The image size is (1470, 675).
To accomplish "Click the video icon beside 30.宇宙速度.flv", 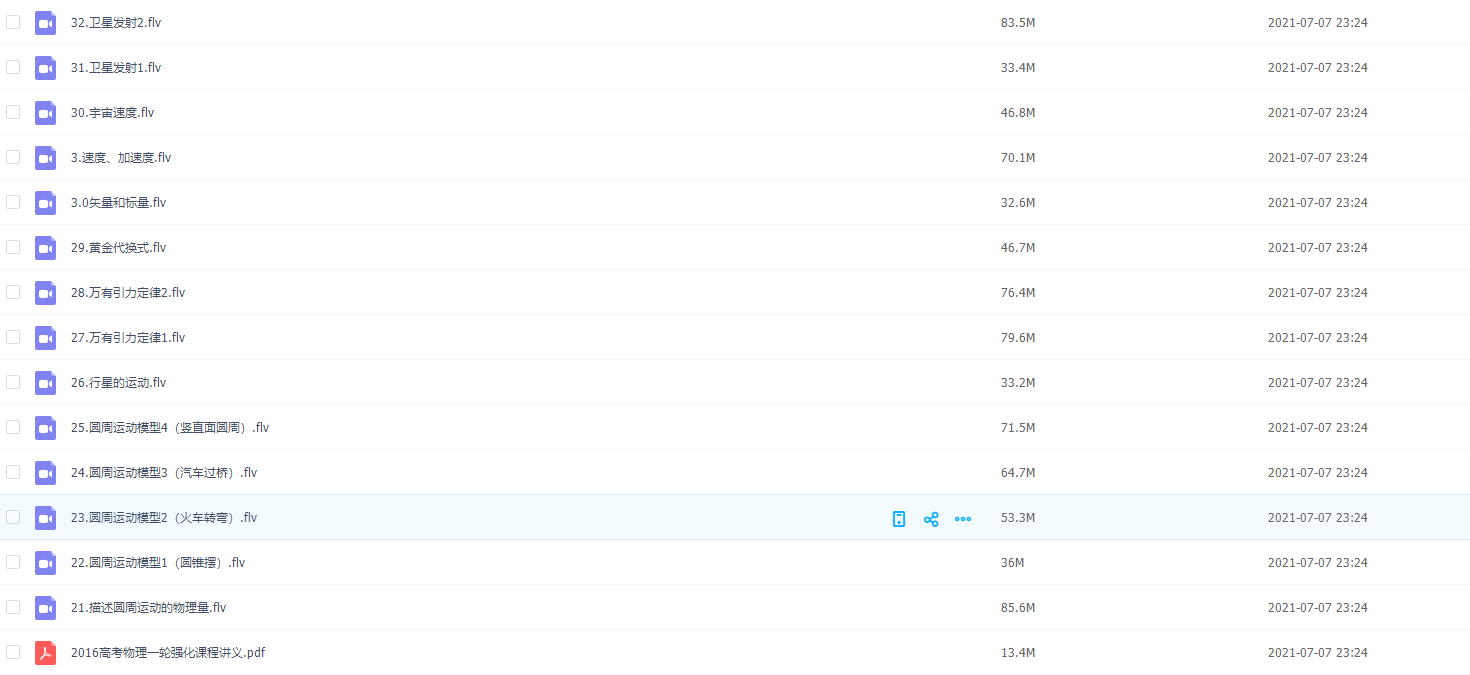I will click(x=45, y=113).
